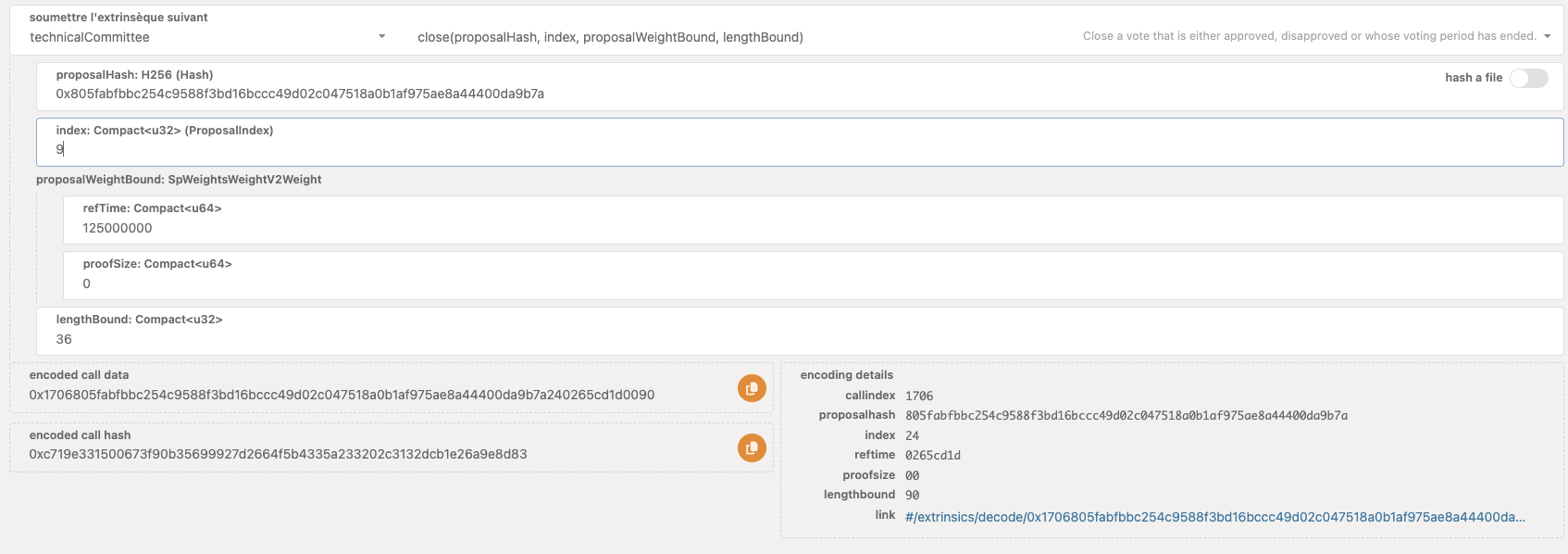Click the reftime encoded value 0265cd1d
This screenshot has width=1568, height=554.
tap(933, 455)
